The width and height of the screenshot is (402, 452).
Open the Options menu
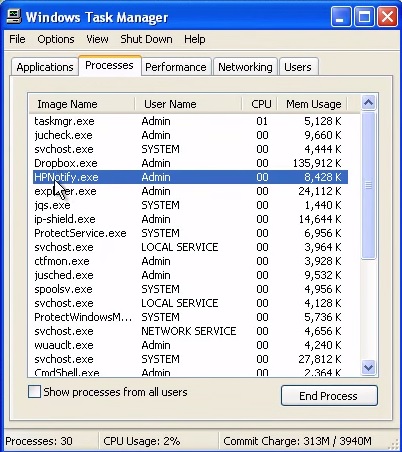tap(56, 39)
